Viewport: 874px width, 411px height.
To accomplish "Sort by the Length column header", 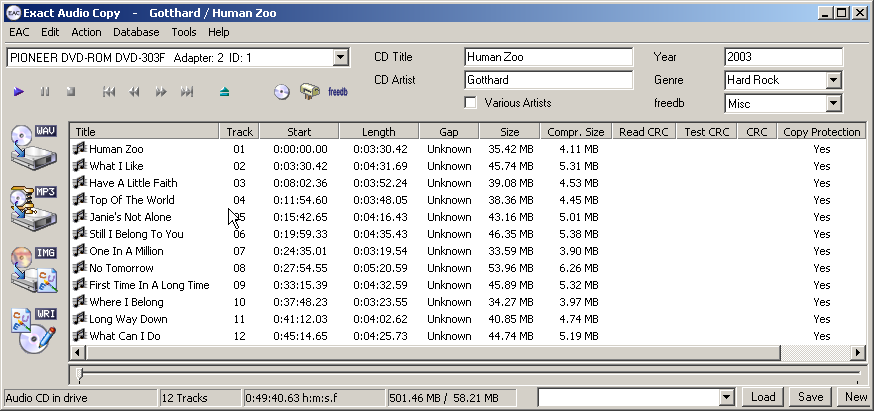I will tap(378, 132).
